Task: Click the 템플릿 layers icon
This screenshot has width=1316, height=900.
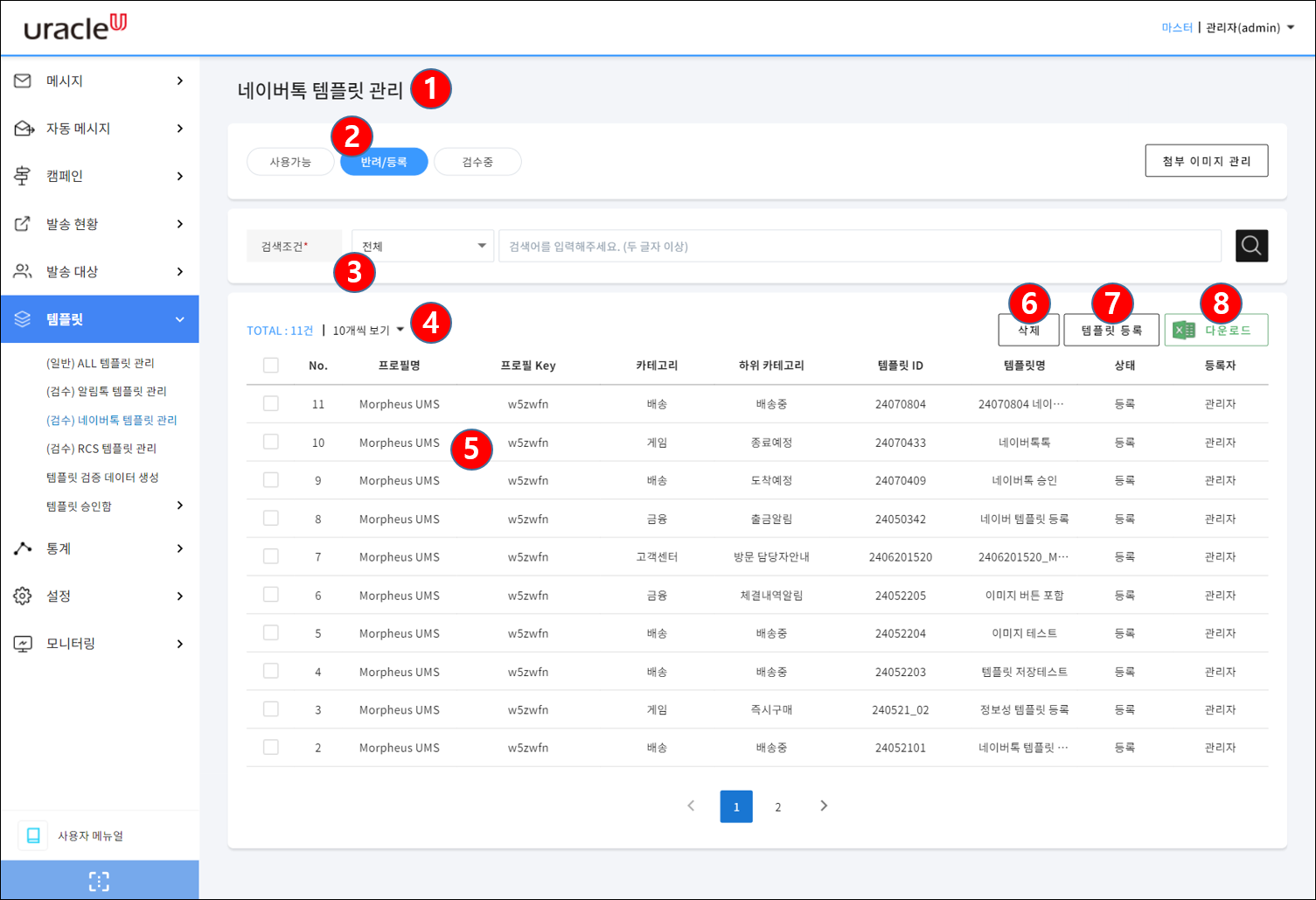Action: pyautogui.click(x=23, y=319)
